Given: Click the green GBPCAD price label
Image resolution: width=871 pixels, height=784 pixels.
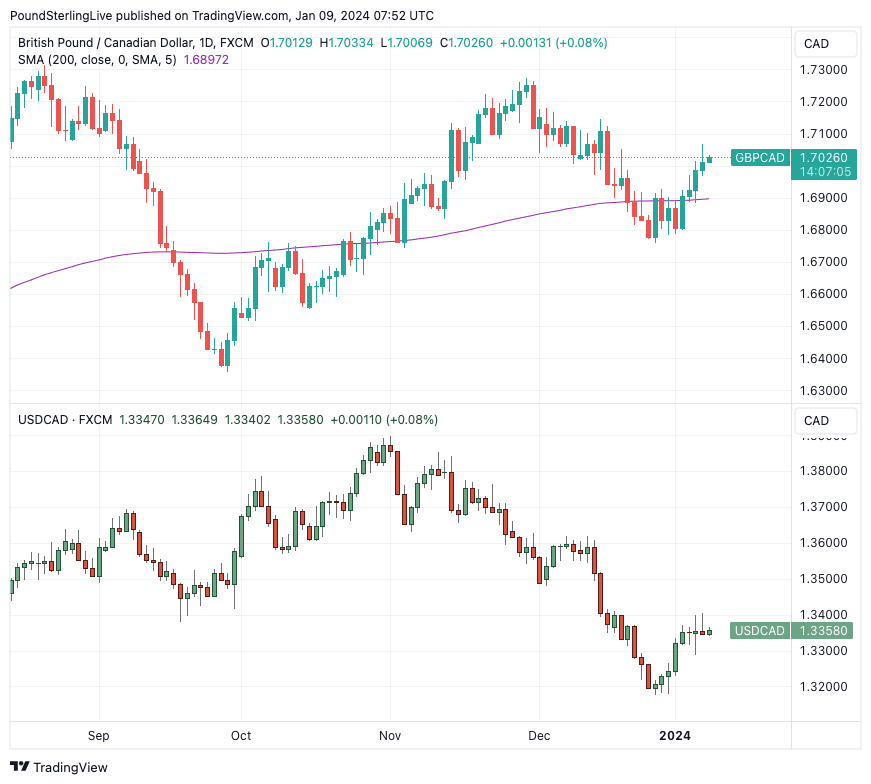Looking at the screenshot, I should coord(759,158).
